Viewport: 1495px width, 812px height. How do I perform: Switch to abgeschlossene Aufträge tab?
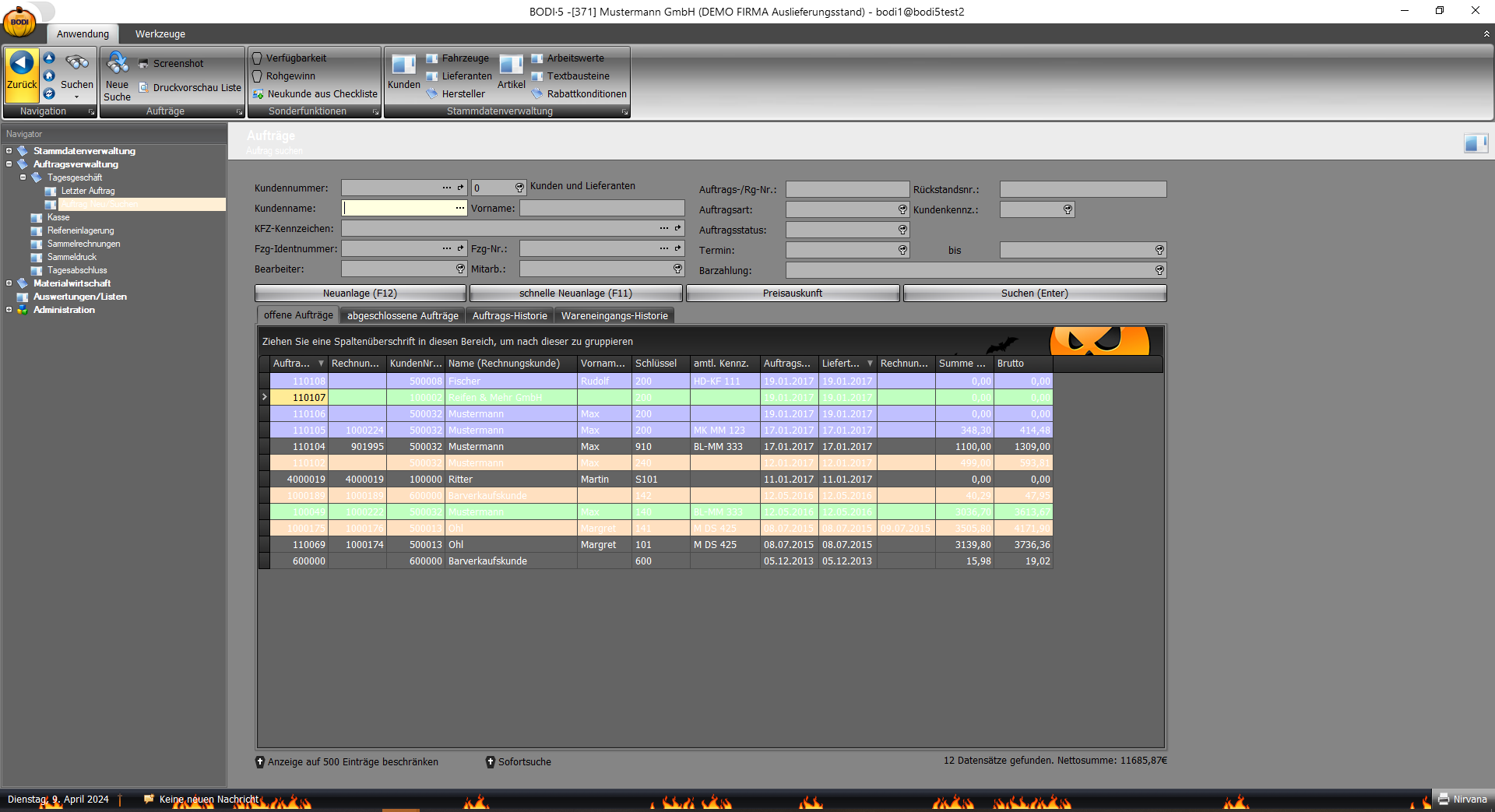tap(403, 316)
